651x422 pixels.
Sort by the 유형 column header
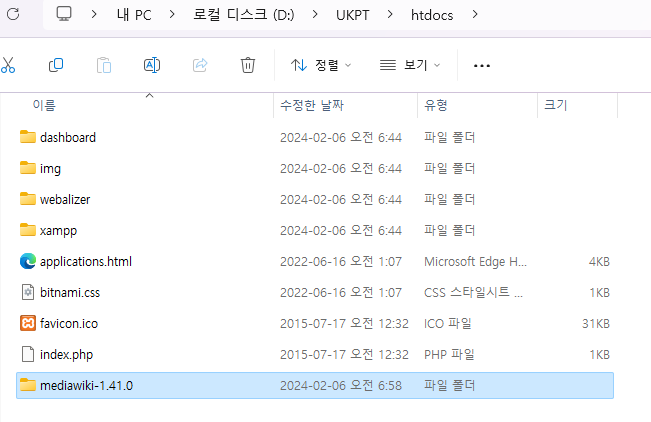[436, 106]
